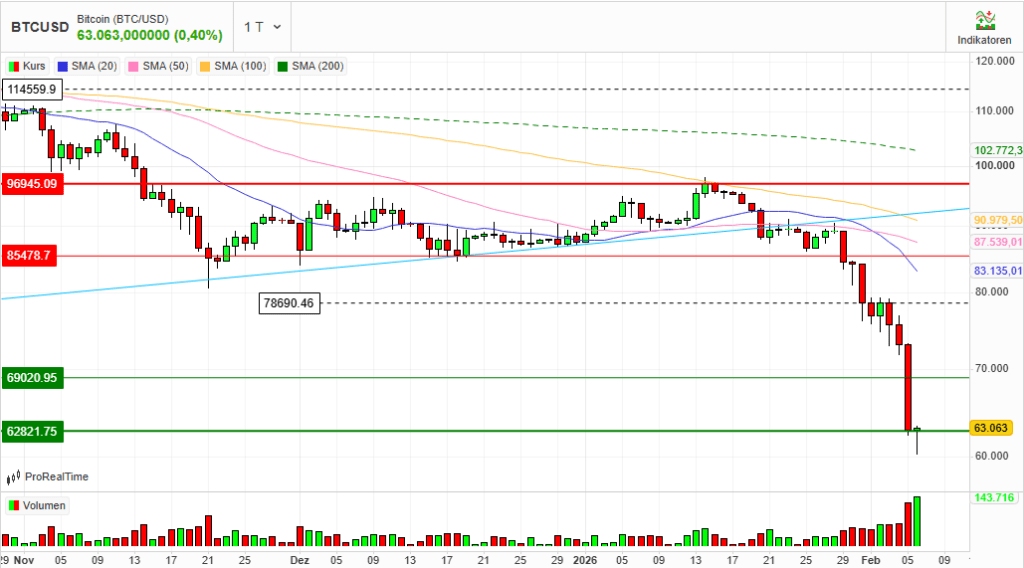Screen dimensions: 1024x568
Task: Click the 62821.75 green support label
Action: click(32, 431)
